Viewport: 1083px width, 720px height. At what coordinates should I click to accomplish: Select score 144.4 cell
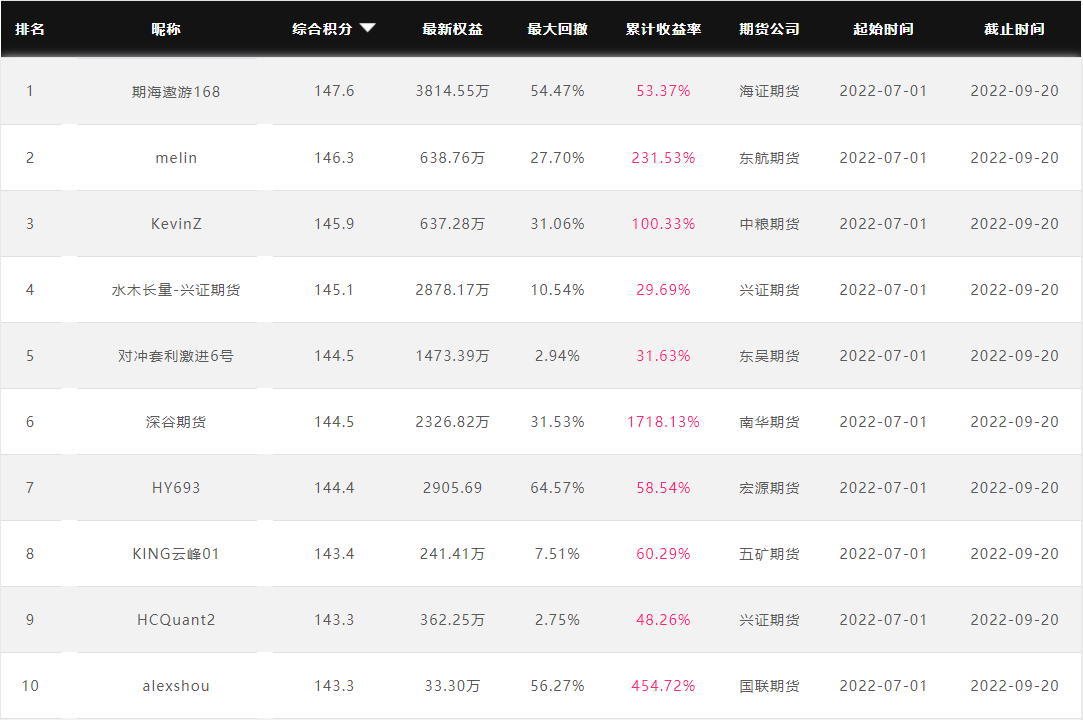pos(334,488)
